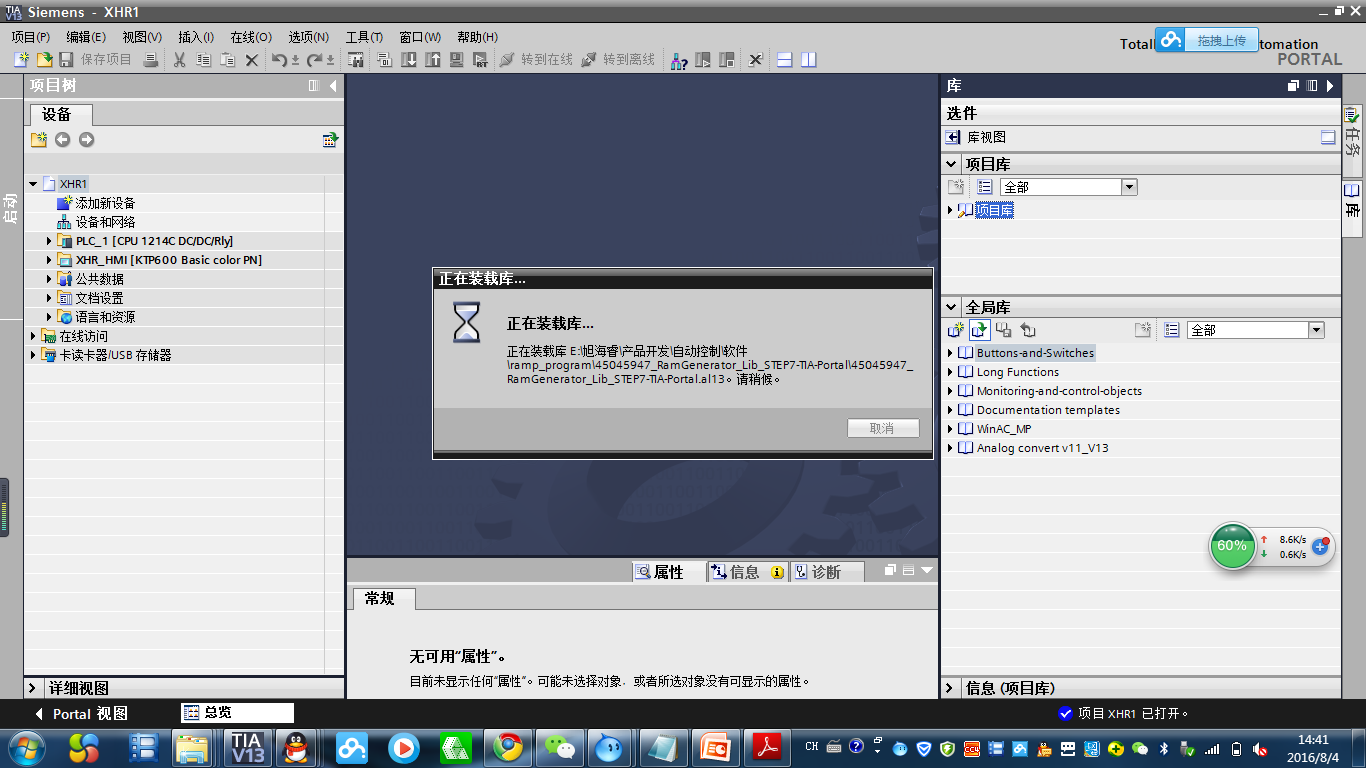Click the download to device icon
The image size is (1366, 768).
click(x=408, y=60)
